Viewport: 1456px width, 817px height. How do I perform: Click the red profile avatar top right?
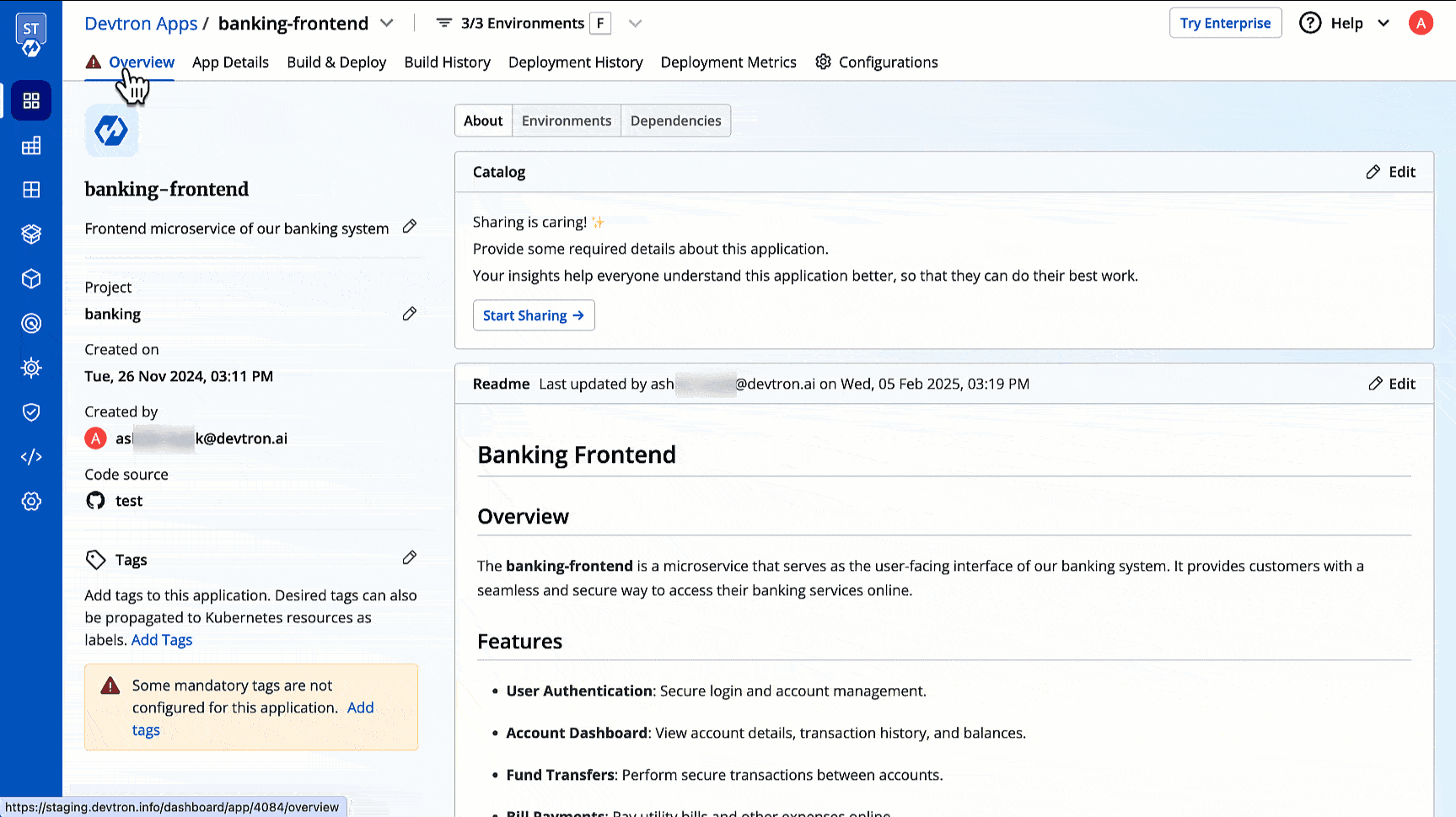1421,23
